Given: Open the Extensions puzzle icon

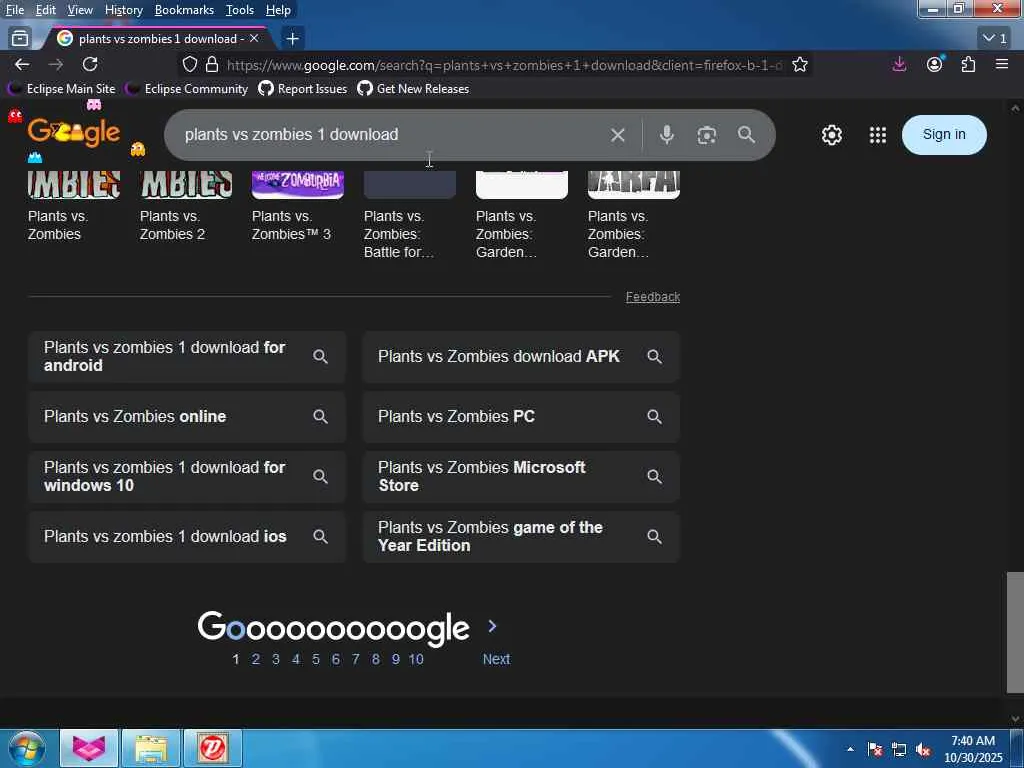Looking at the screenshot, I should (x=968, y=64).
